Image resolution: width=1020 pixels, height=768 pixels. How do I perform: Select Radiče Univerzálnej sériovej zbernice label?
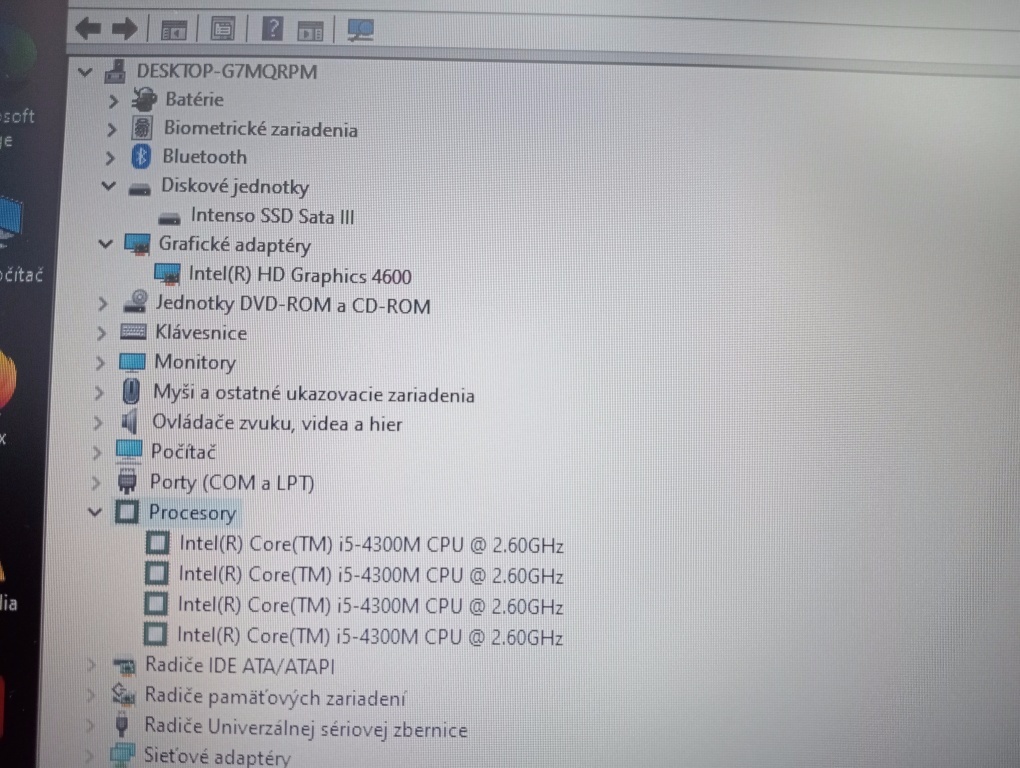(306, 728)
